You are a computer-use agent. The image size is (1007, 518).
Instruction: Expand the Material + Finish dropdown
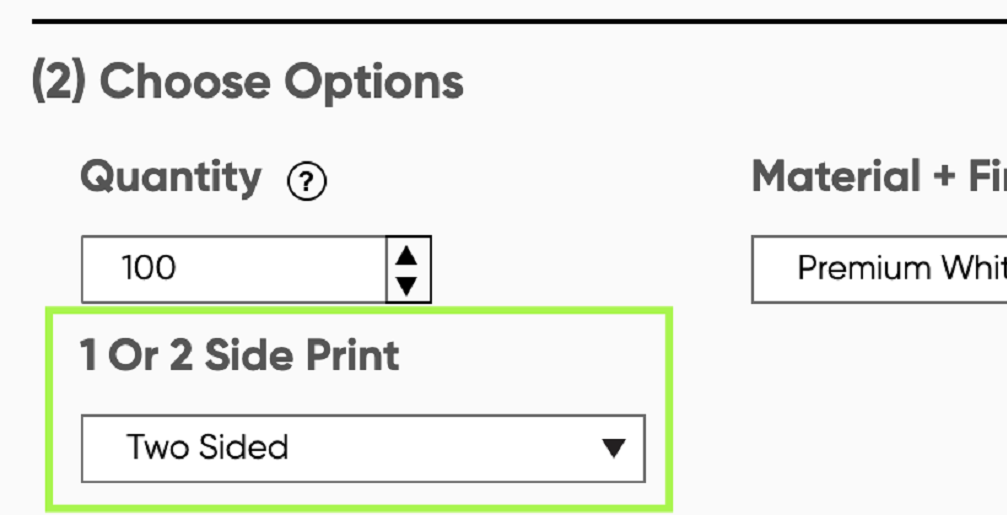coord(878,269)
